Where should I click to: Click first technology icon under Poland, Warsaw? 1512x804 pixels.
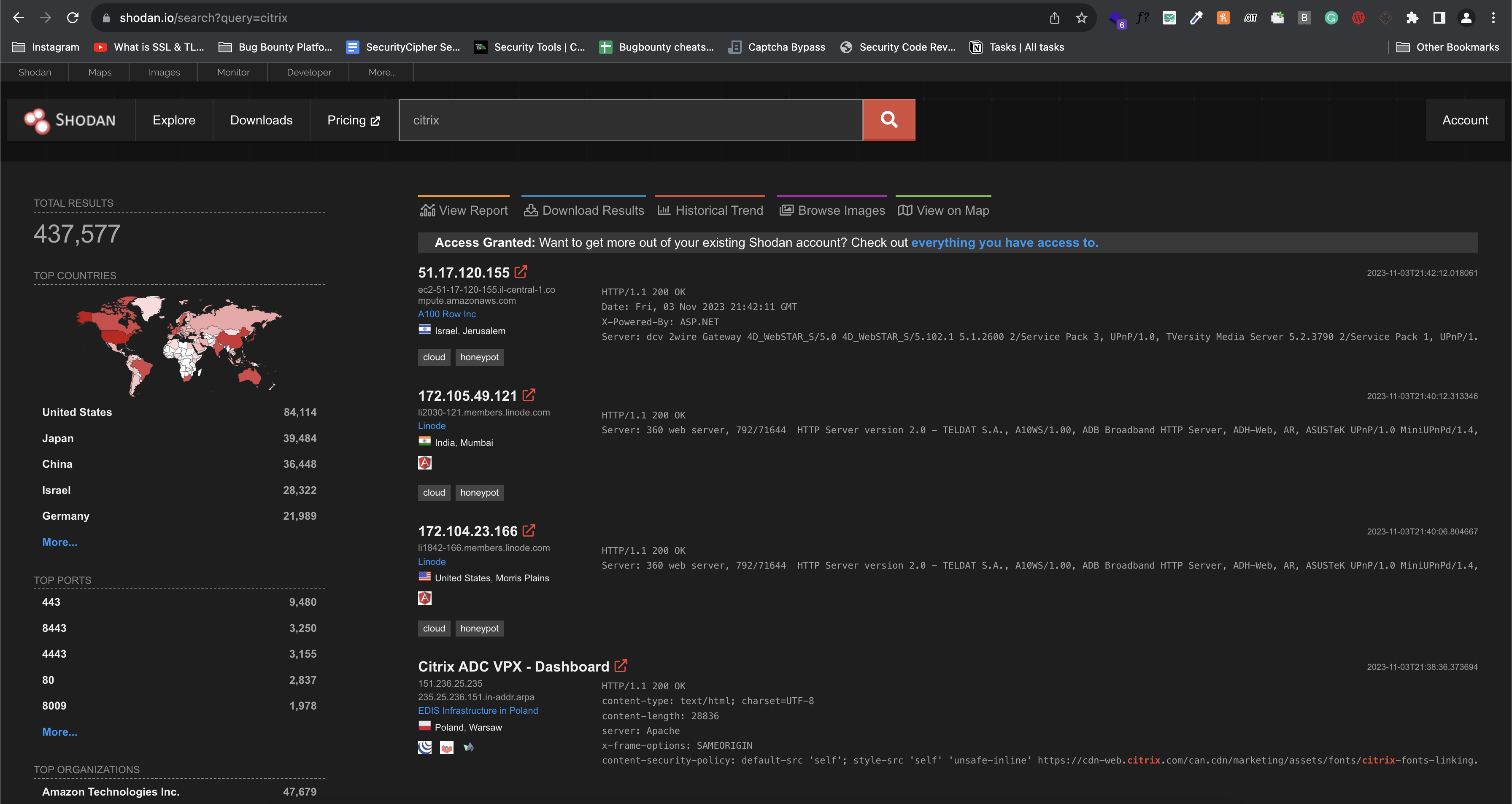click(424, 747)
